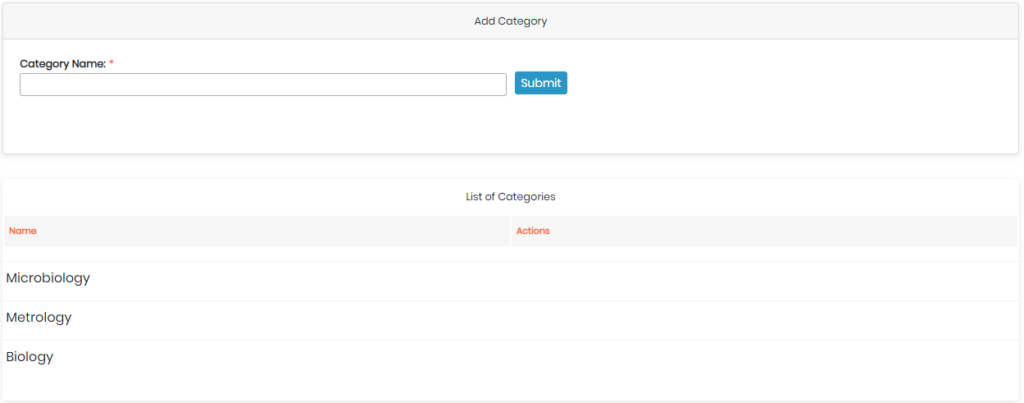Sort by the Name column header
Image resolution: width=1024 pixels, height=403 pixels.
click(23, 231)
